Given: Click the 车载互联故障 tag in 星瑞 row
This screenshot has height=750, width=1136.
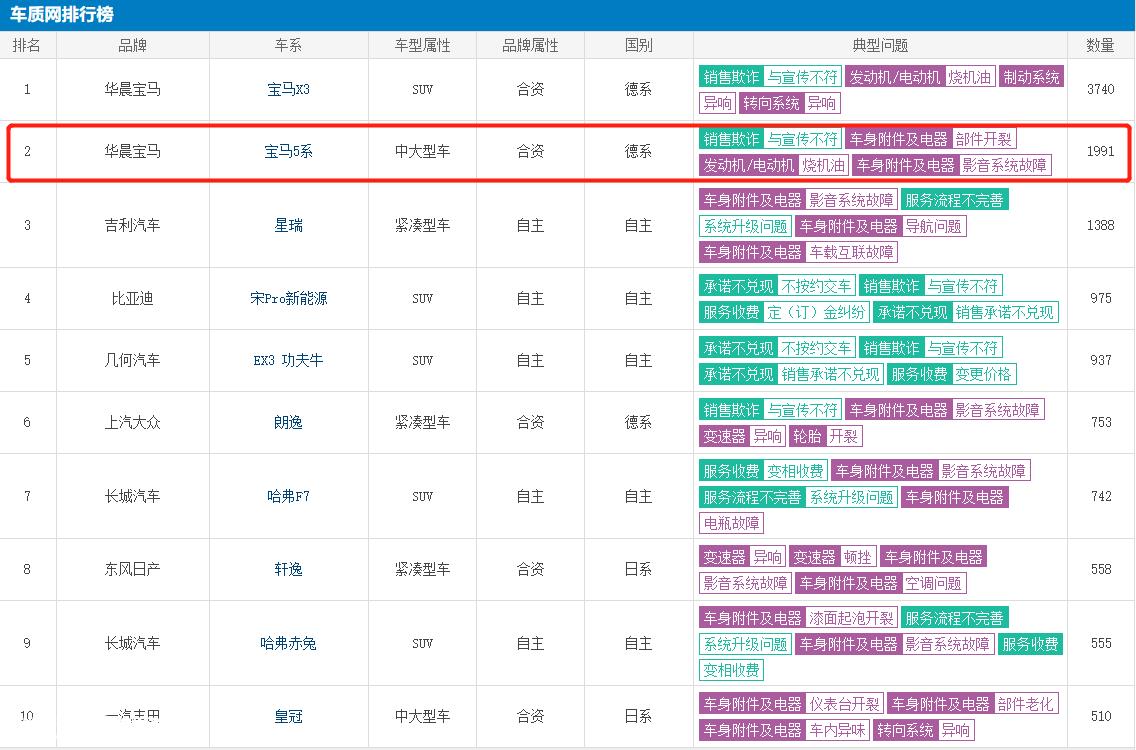Looking at the screenshot, I should pos(851,253).
